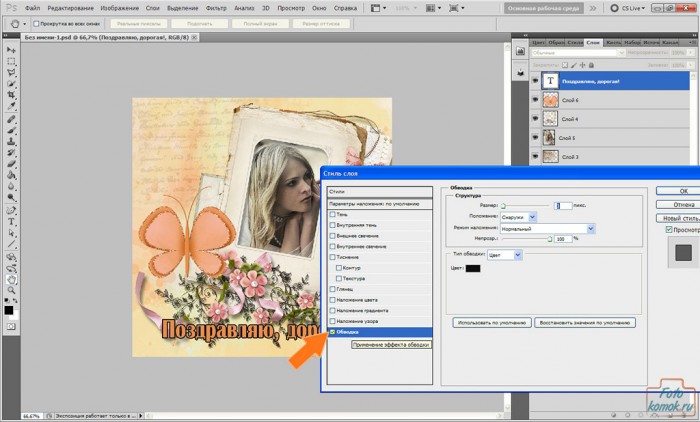
Task: Select the History Brush tool
Action: pyautogui.click(x=11, y=153)
